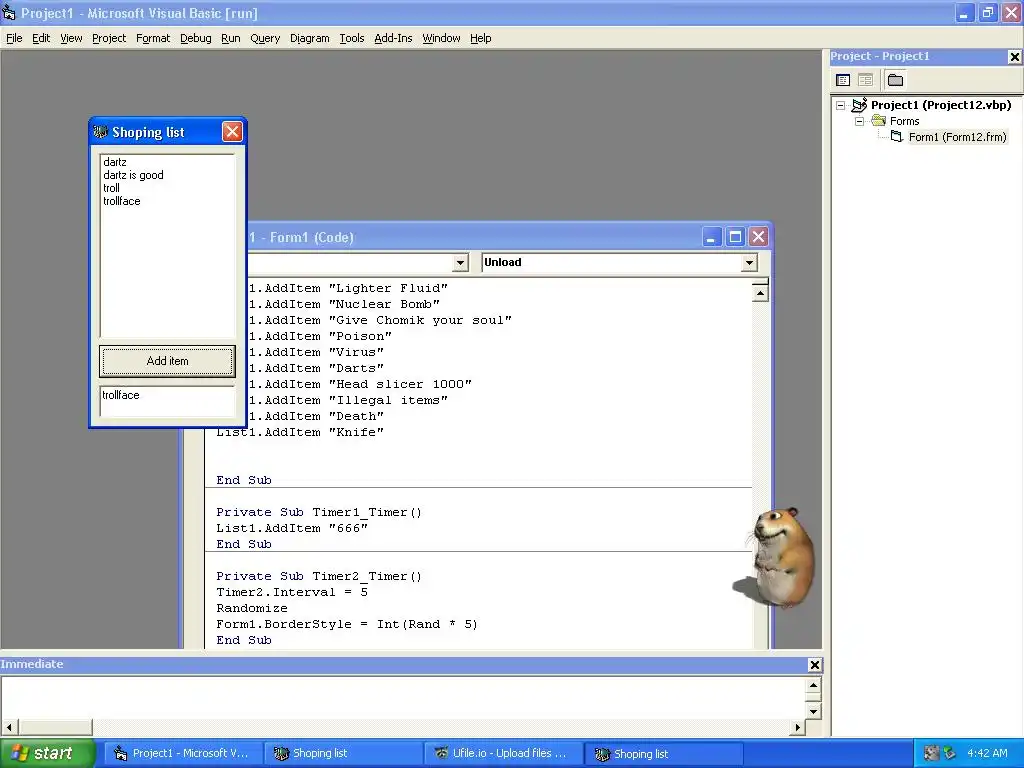Click code line 'Randomize'
The width and height of the screenshot is (1024, 768).
coord(251,609)
